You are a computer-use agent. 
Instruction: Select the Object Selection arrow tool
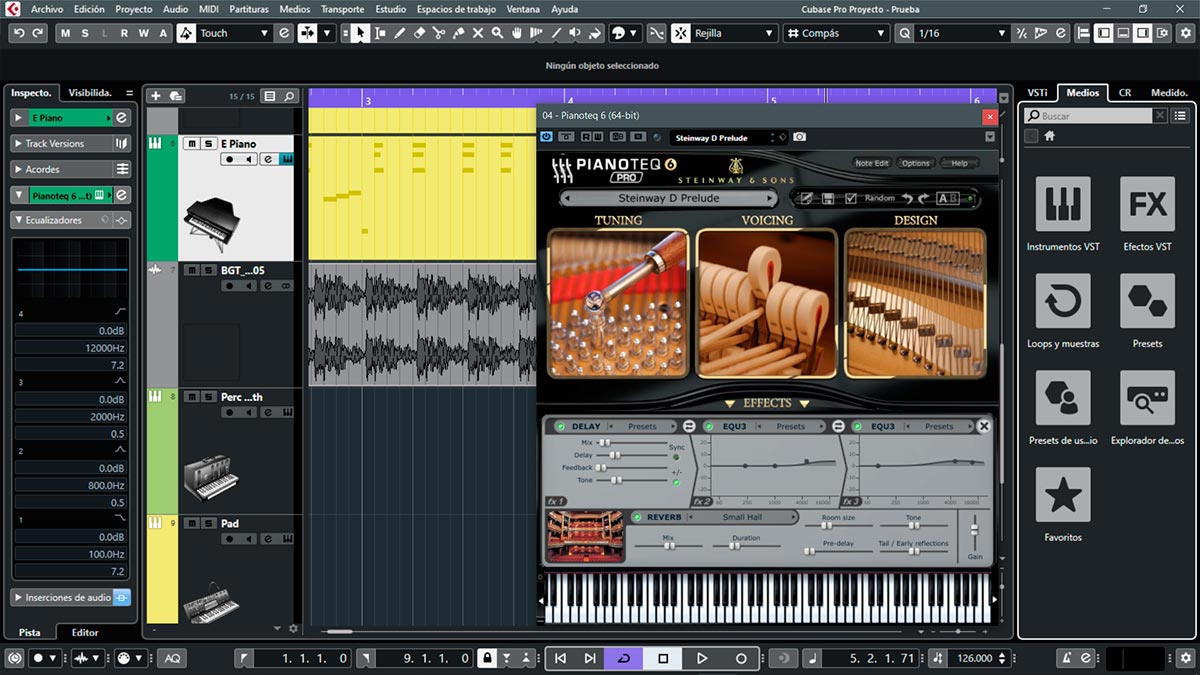[360, 33]
